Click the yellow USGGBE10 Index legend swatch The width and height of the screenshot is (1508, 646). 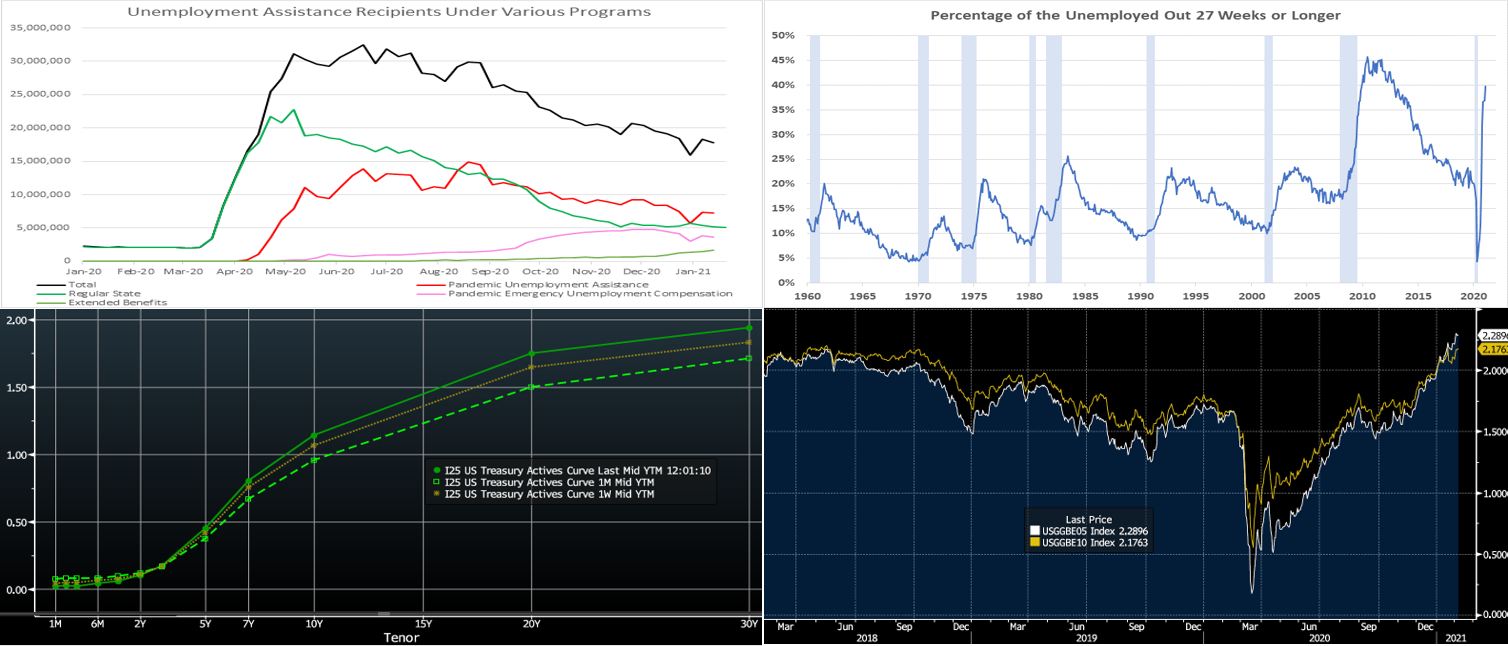[x=1035, y=542]
